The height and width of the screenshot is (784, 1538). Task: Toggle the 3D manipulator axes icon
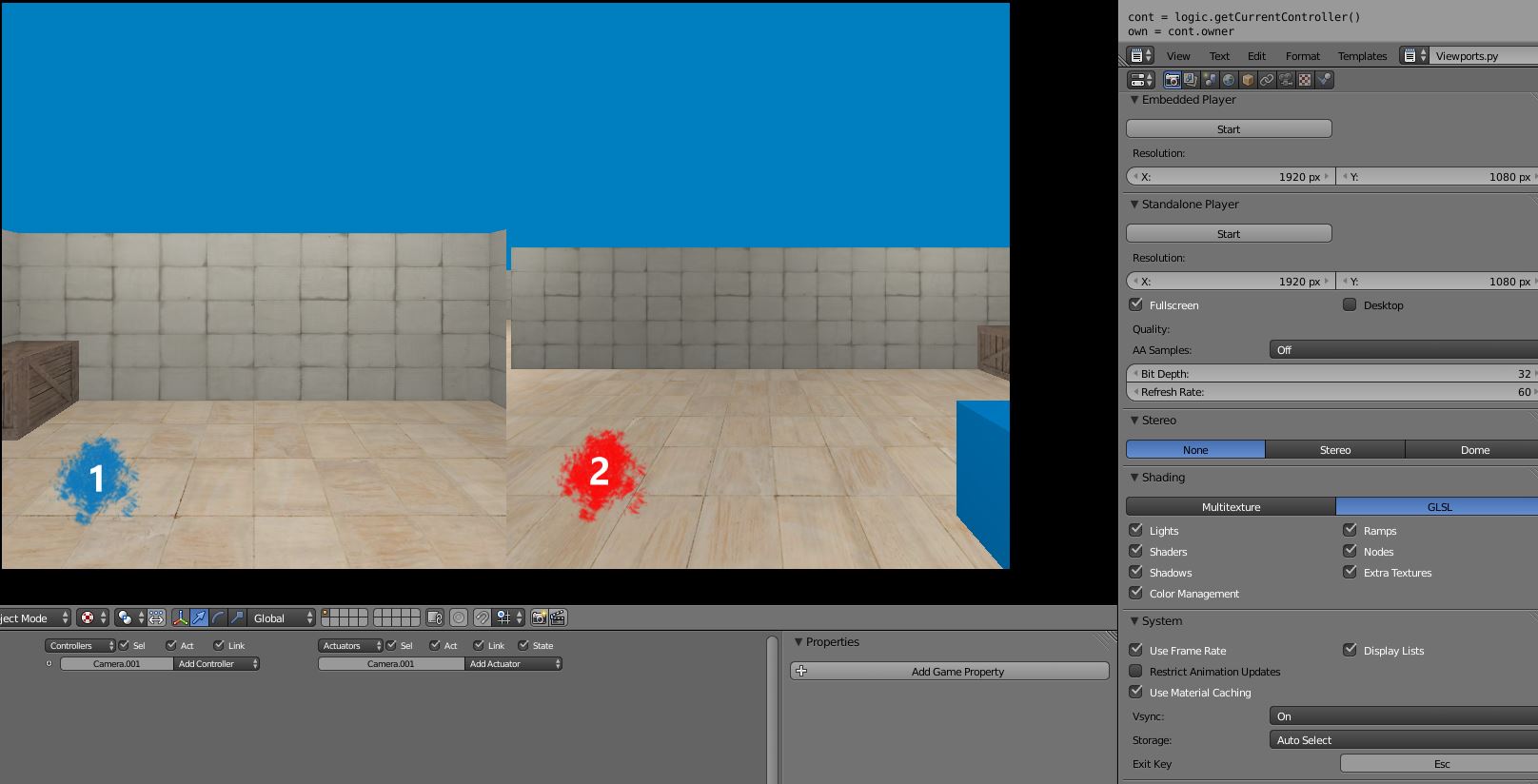[x=180, y=617]
